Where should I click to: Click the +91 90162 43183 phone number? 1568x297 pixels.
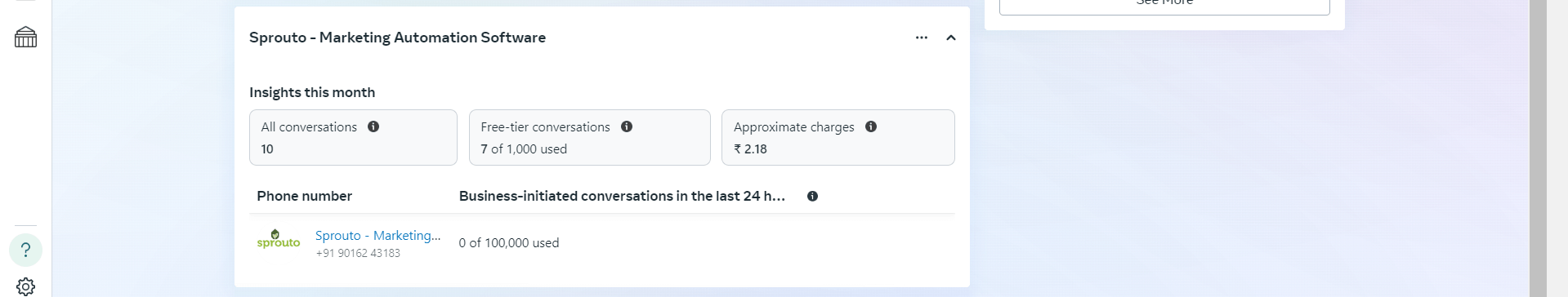pos(358,254)
